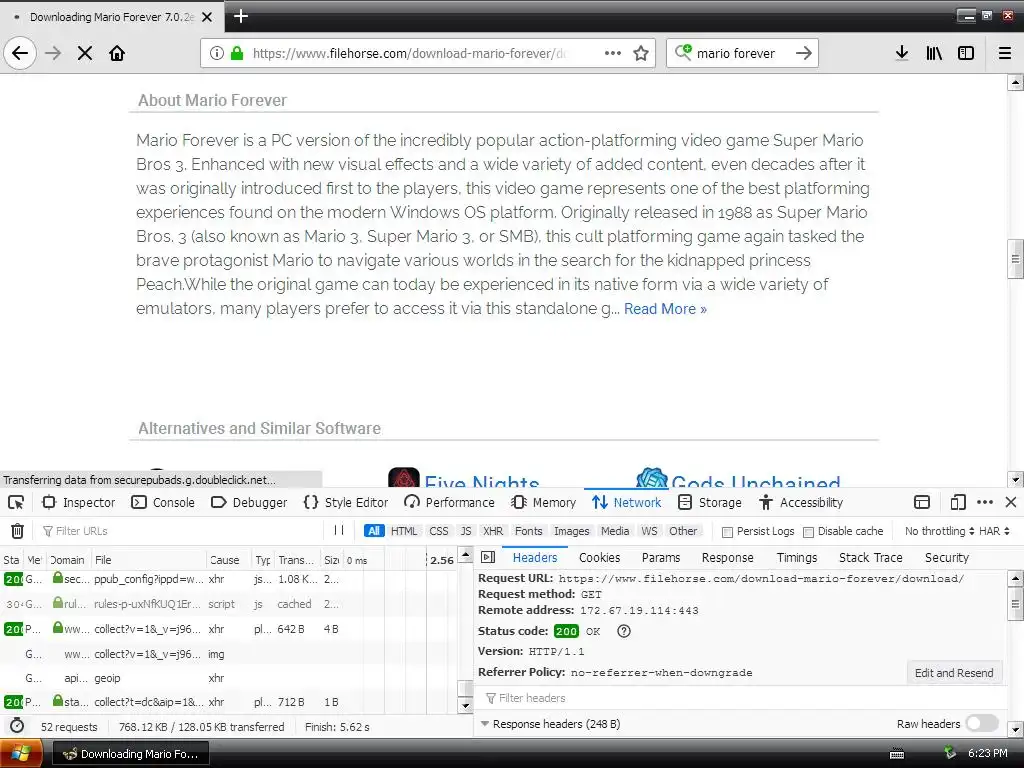Collapse the Response headers section
The width and height of the screenshot is (1024, 768).
click(485, 724)
